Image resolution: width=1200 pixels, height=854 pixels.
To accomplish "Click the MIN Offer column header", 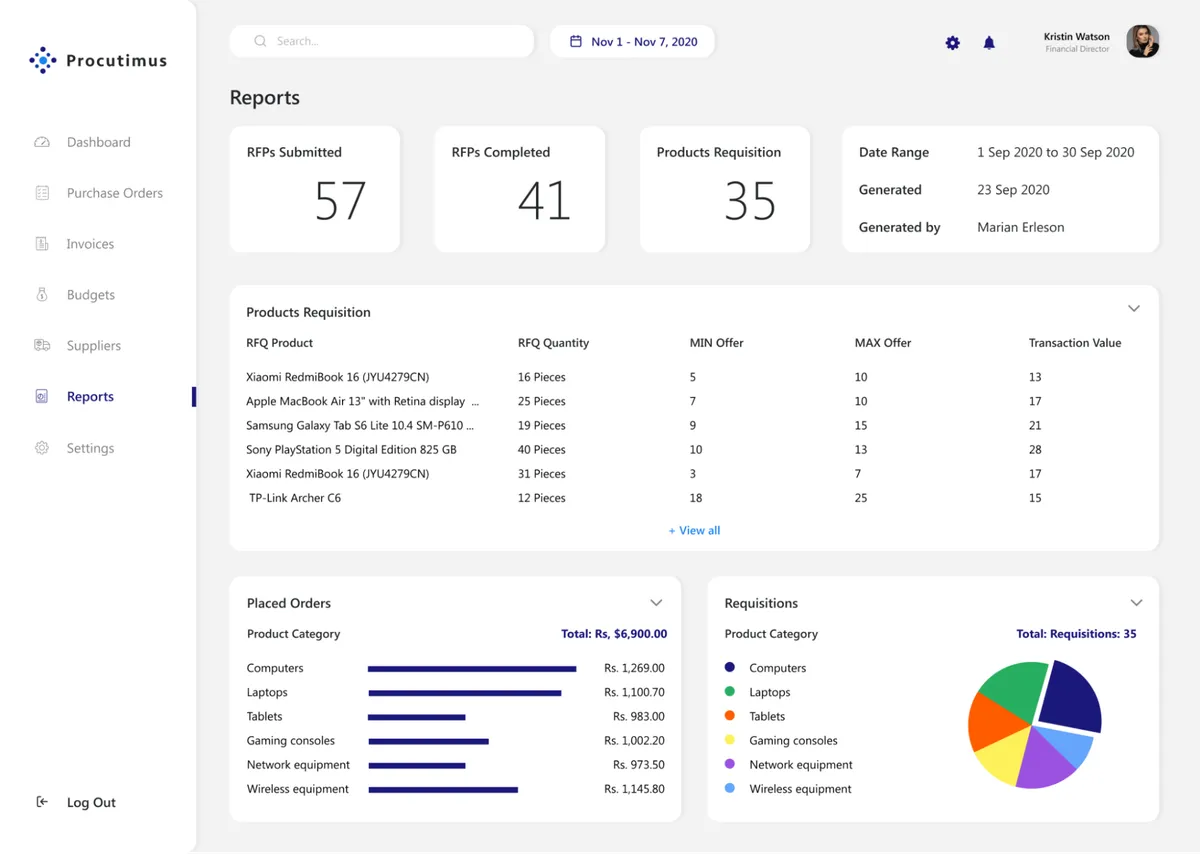I will tap(717, 343).
